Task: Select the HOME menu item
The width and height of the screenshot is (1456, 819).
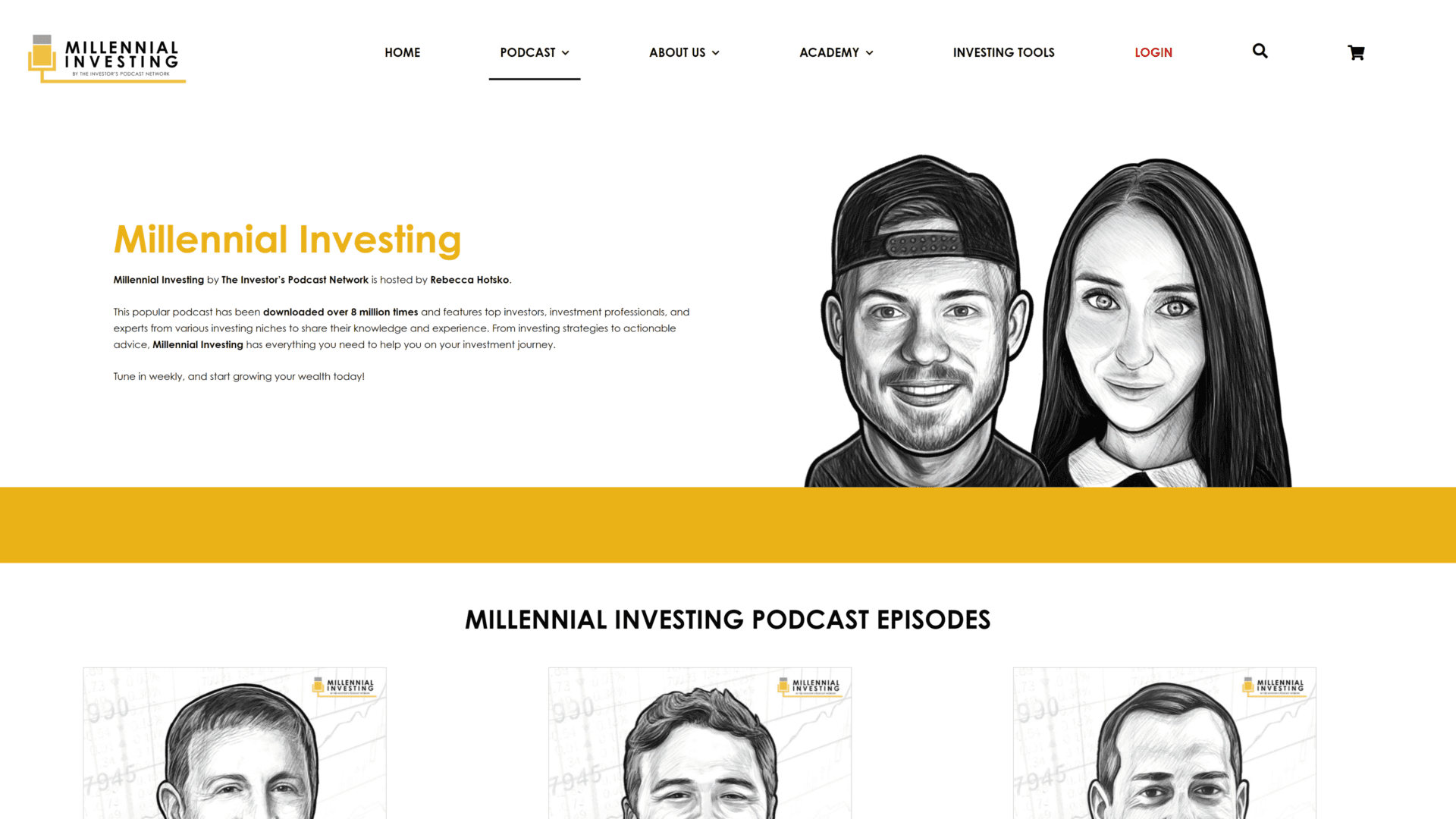Action: click(403, 52)
